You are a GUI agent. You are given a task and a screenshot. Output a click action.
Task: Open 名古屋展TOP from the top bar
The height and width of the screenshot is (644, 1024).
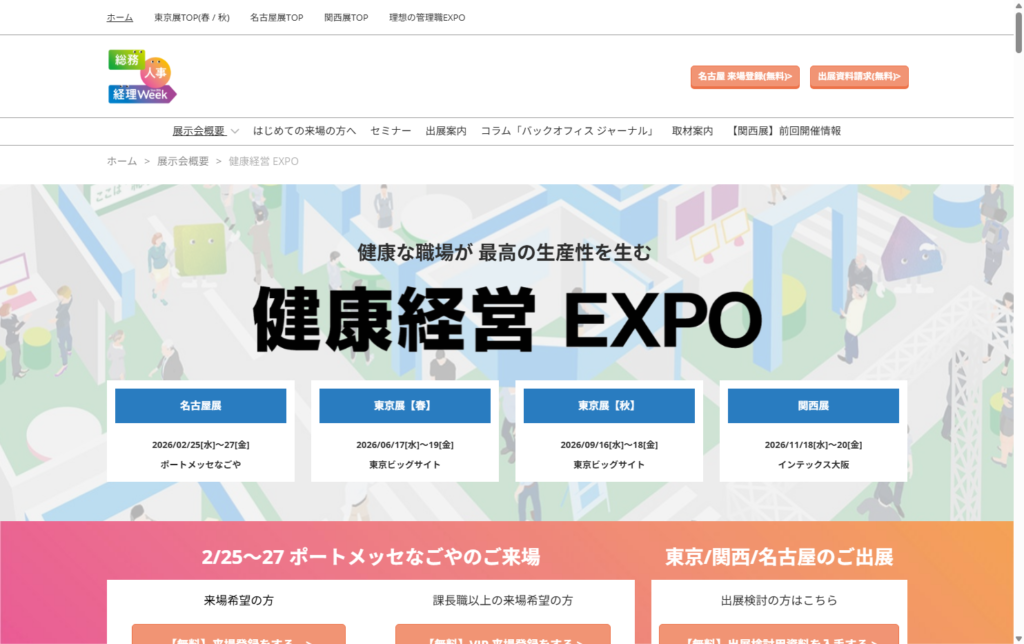[276, 18]
